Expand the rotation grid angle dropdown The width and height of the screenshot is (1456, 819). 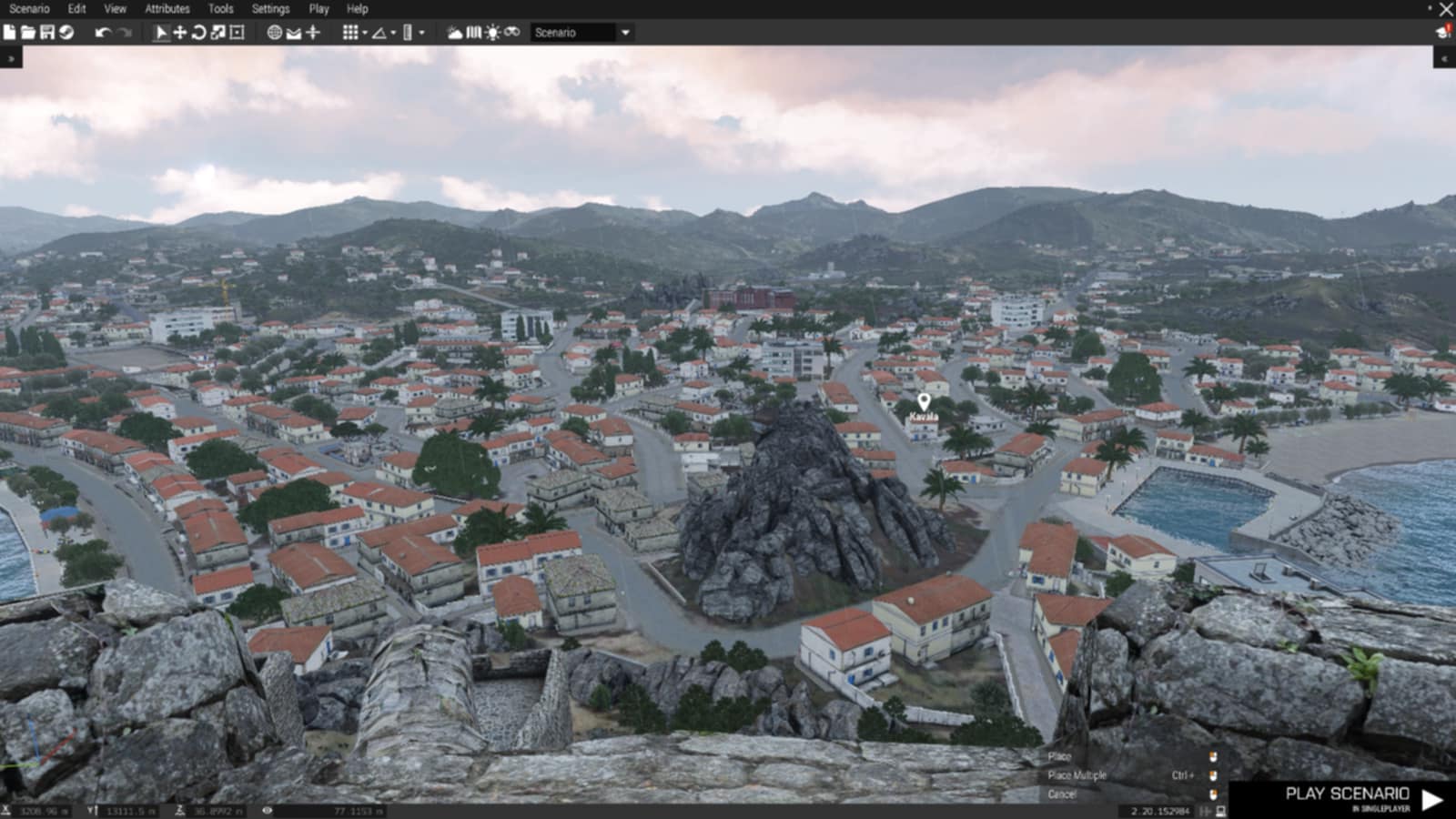[393, 34]
